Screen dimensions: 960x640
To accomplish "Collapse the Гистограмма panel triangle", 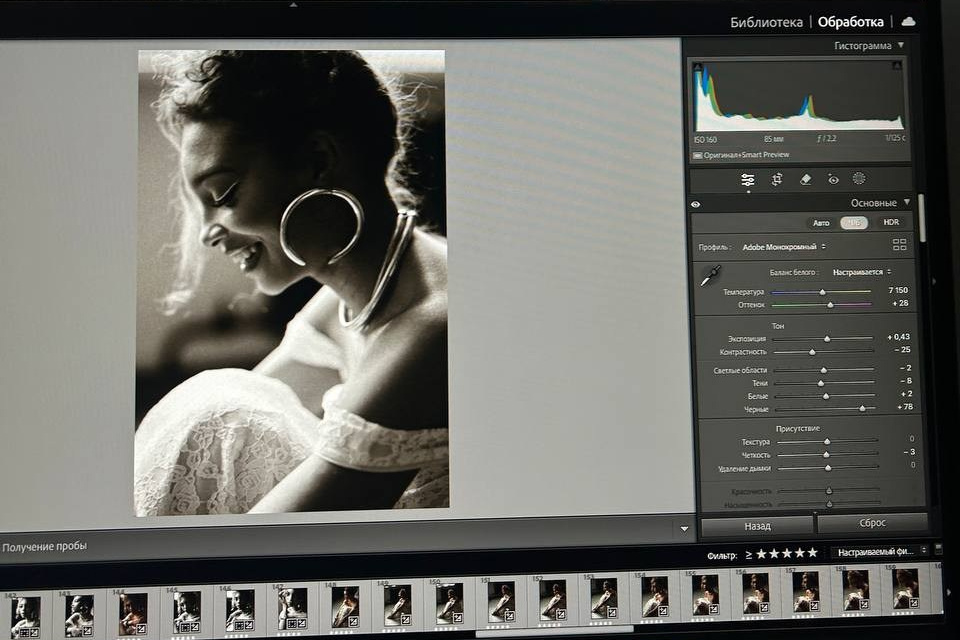I will [901, 46].
